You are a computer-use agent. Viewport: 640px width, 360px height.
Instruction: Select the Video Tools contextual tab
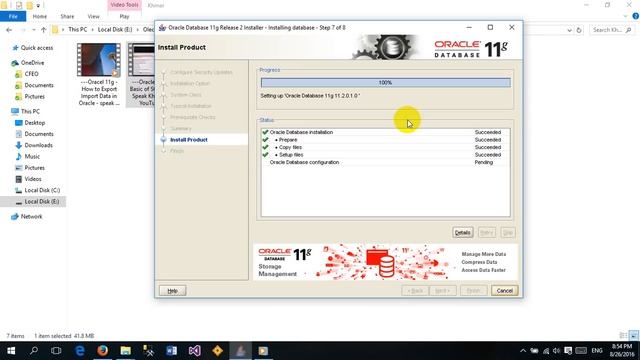(124, 5)
